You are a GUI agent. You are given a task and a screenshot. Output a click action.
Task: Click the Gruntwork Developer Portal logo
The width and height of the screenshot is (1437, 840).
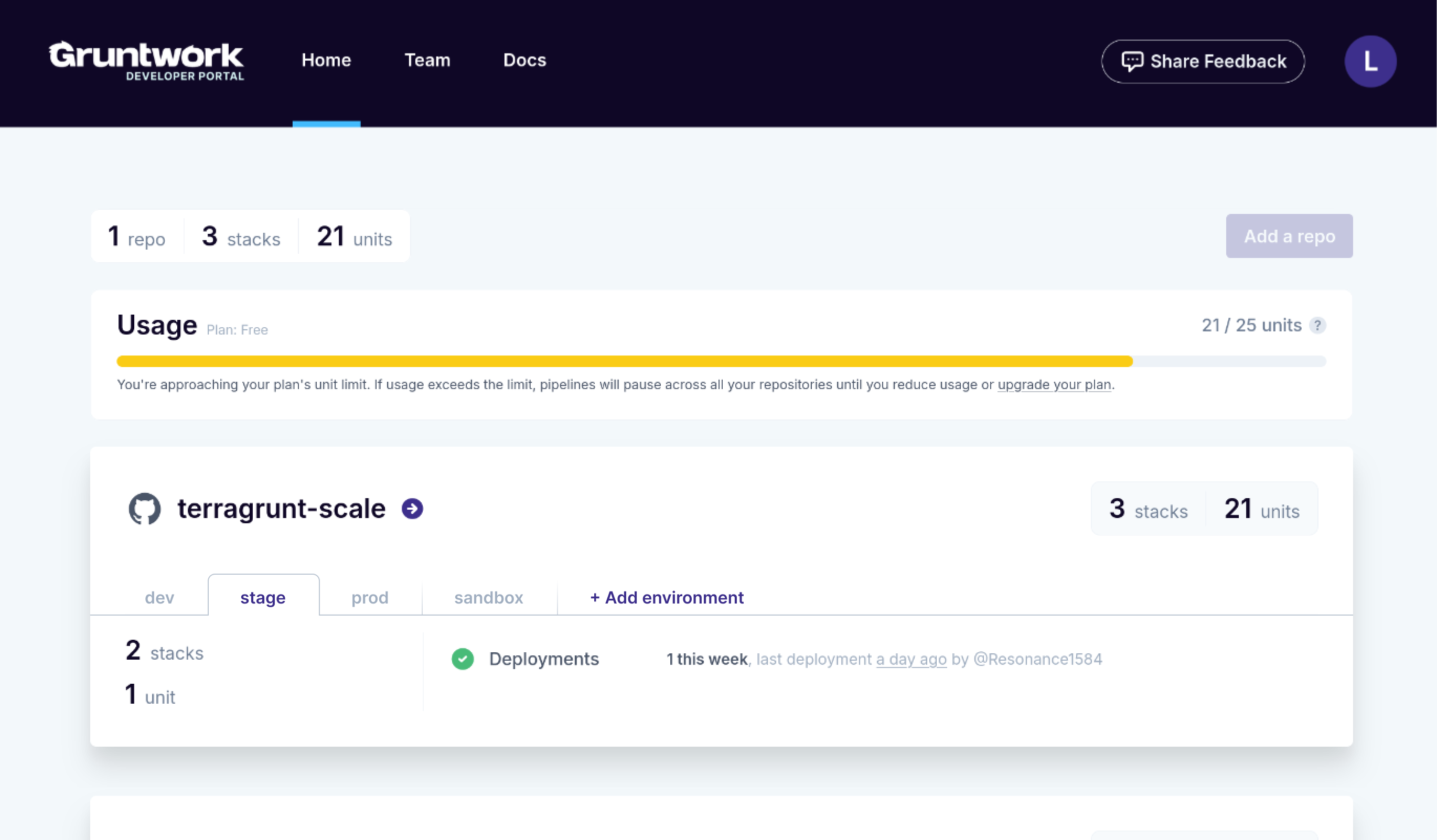(x=146, y=60)
